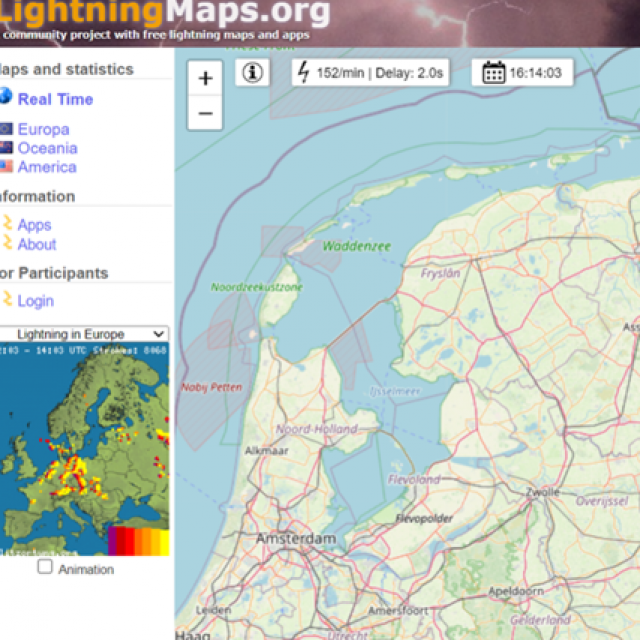The height and width of the screenshot is (640, 640).
Task: Open the Real Time map link
Action: pyautogui.click(x=56, y=99)
